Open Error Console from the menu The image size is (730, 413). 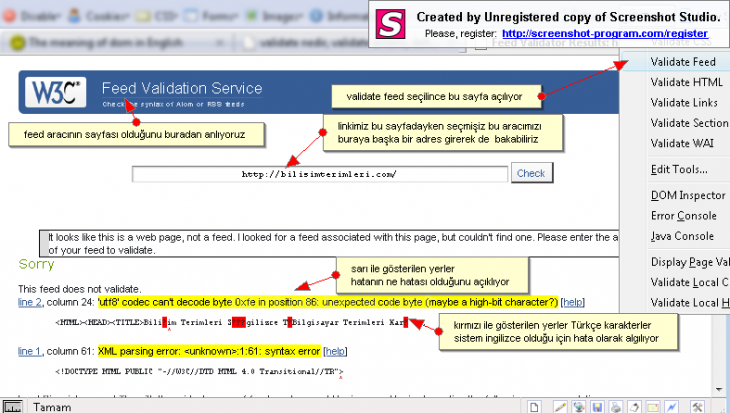click(683, 216)
